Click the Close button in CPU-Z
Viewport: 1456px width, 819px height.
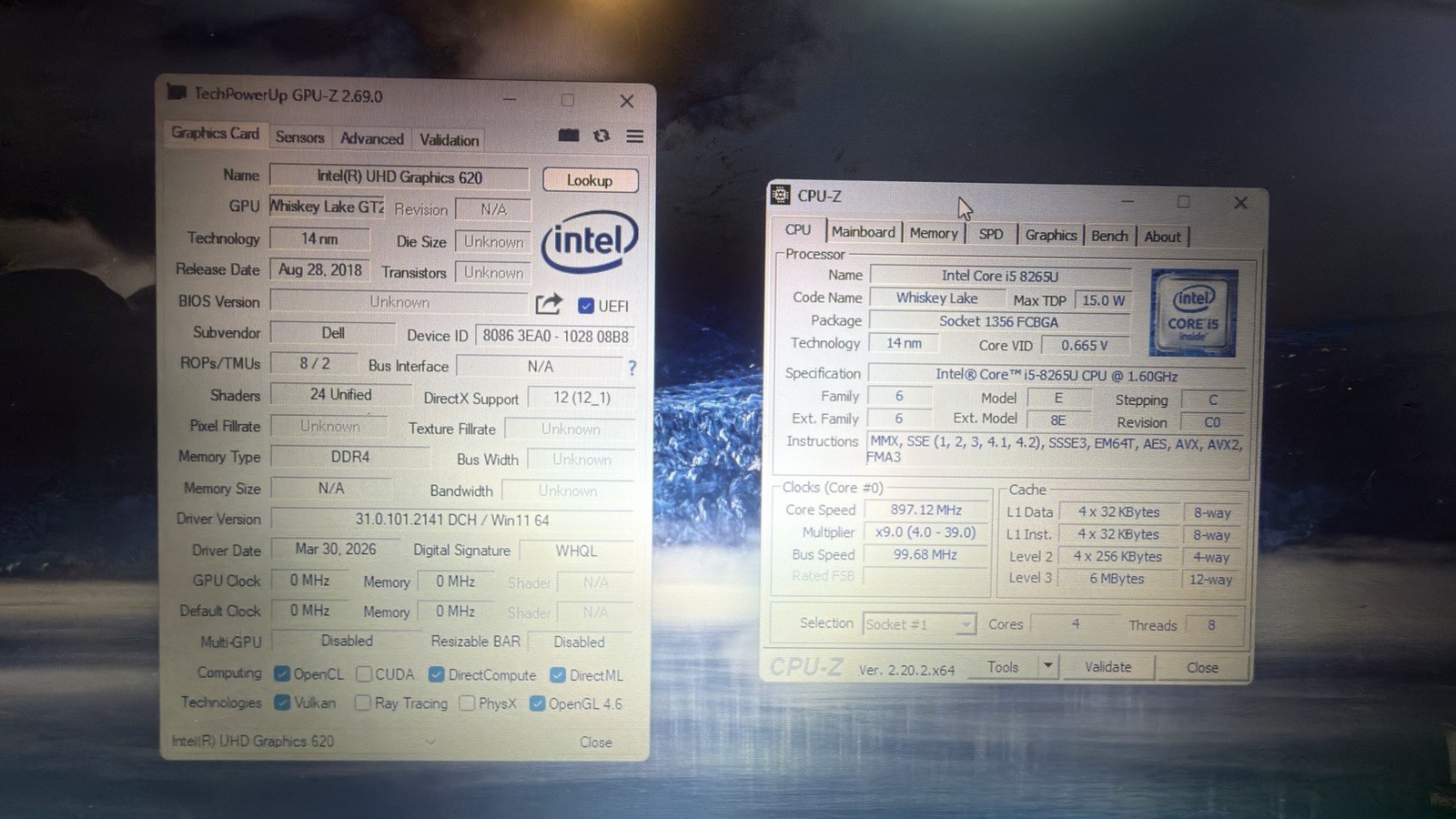[x=1202, y=668]
